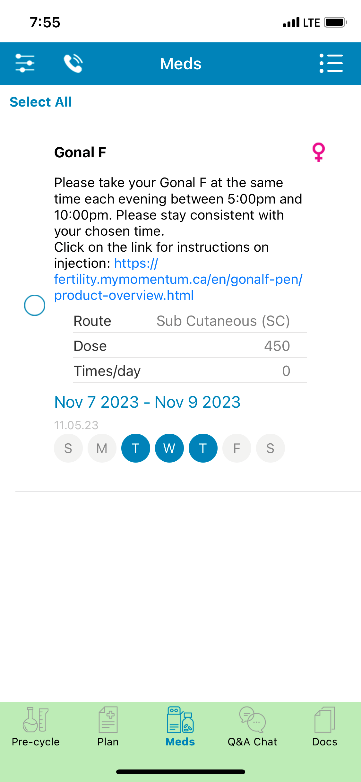Tap the Dose row showing 450
Viewport: 361px width, 782px height.
pos(190,346)
